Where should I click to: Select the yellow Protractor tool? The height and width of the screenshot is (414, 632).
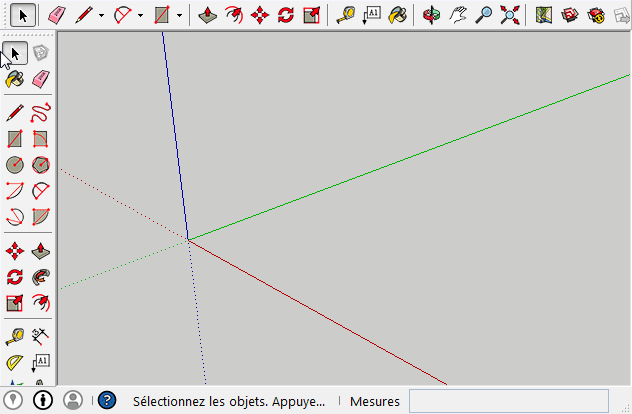(x=15, y=363)
